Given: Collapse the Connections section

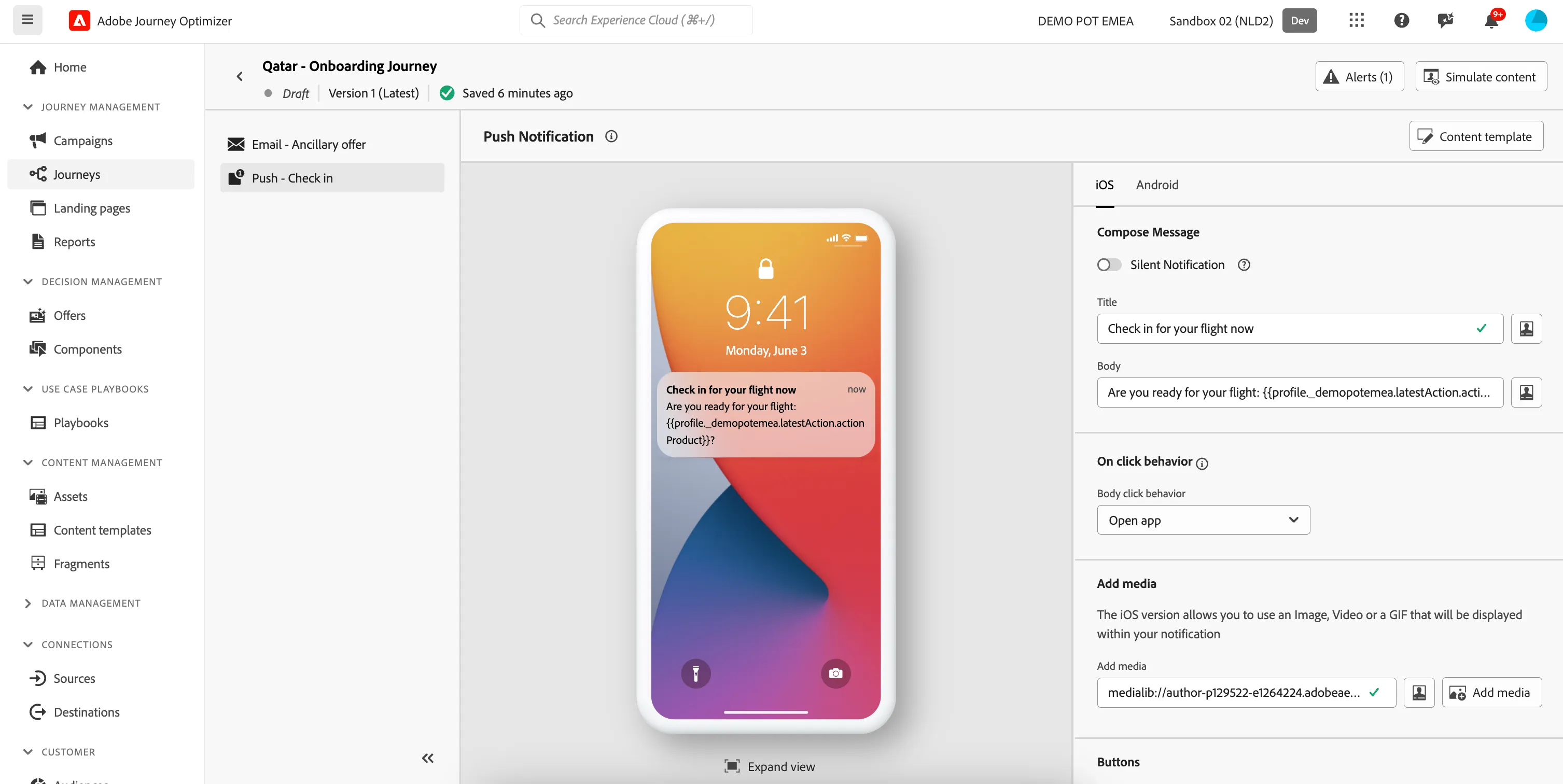Looking at the screenshot, I should click(x=28, y=645).
